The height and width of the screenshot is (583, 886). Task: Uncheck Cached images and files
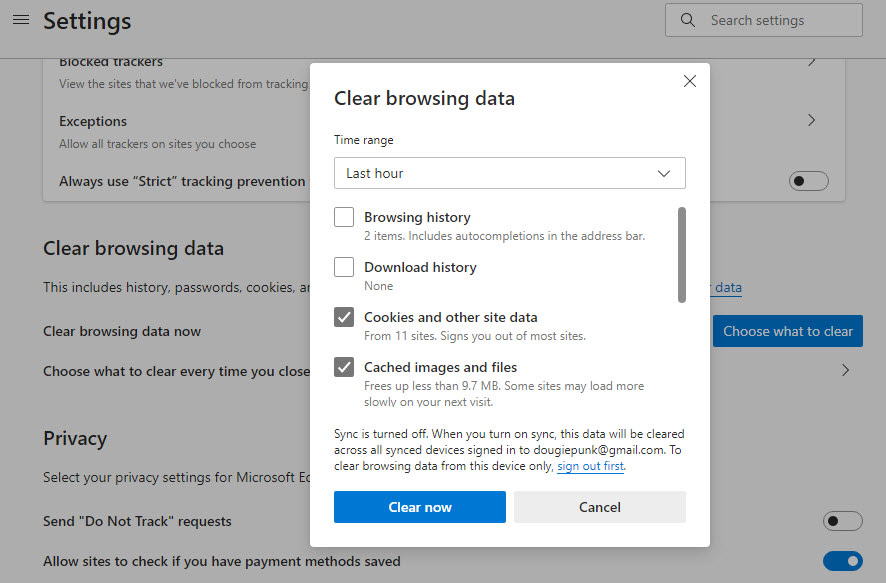(x=344, y=367)
